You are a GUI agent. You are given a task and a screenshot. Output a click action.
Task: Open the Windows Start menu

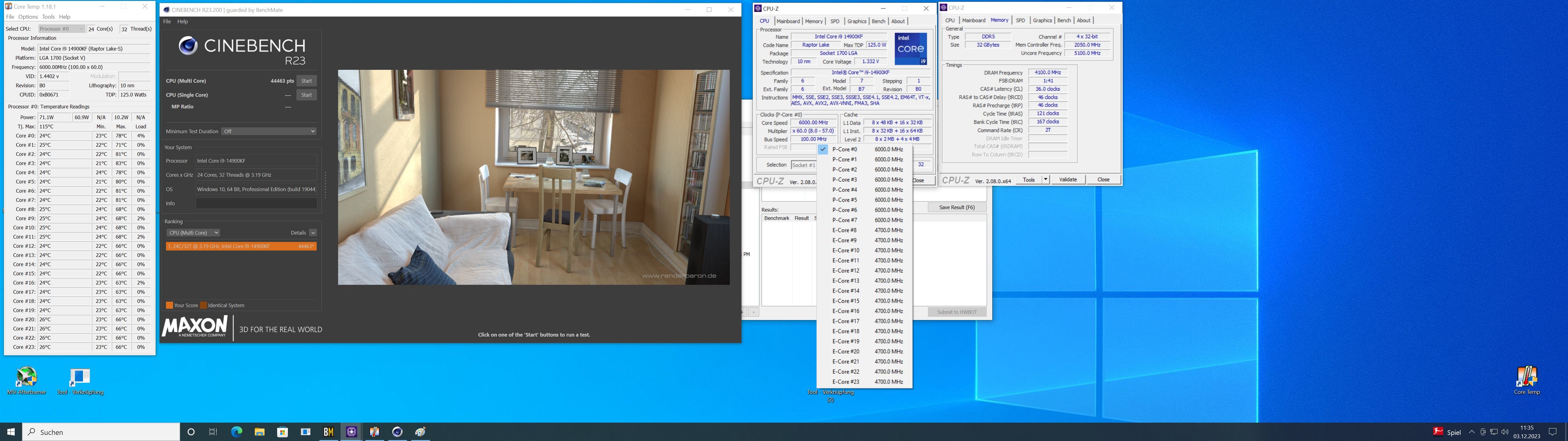(x=11, y=432)
